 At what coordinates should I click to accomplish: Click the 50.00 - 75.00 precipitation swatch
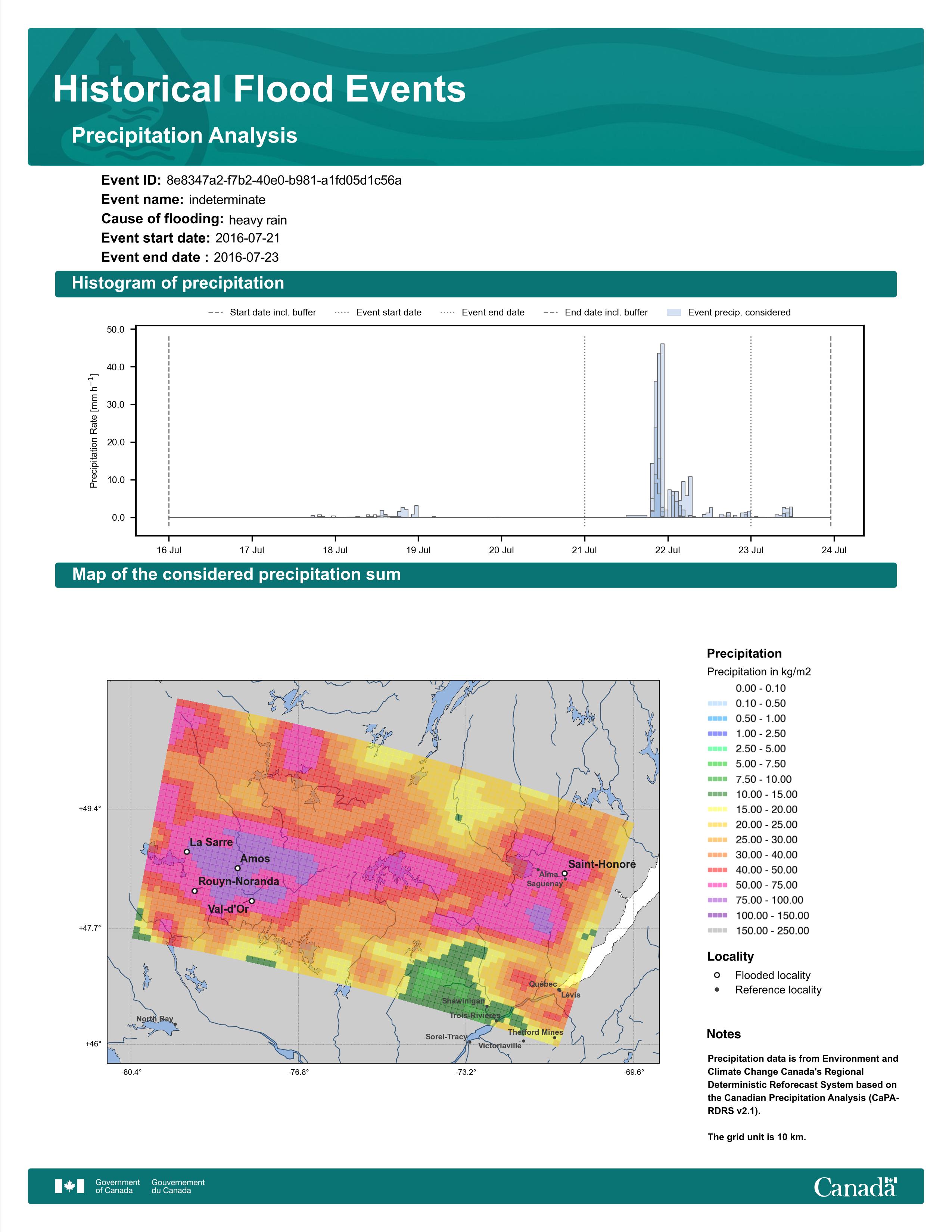718,884
